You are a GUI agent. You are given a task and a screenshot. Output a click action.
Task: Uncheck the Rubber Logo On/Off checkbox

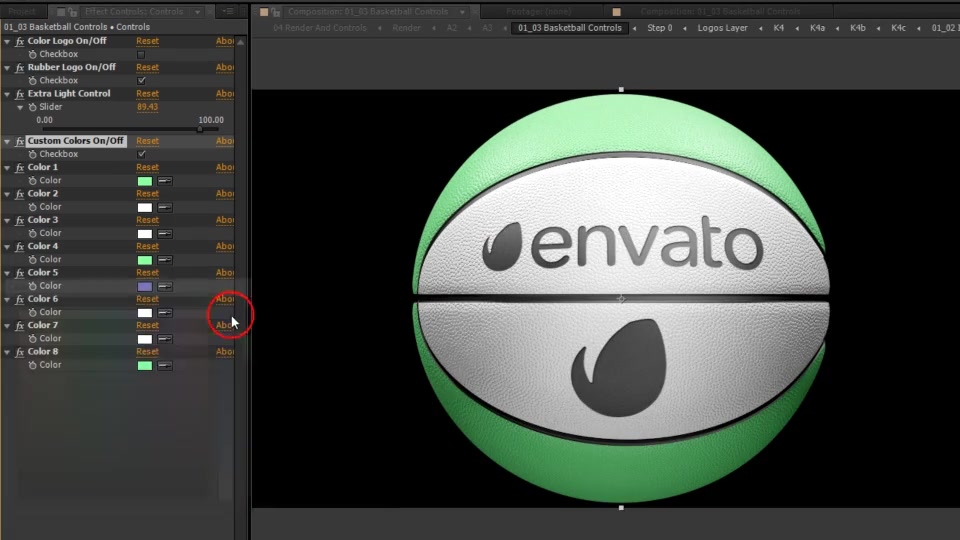pos(141,80)
